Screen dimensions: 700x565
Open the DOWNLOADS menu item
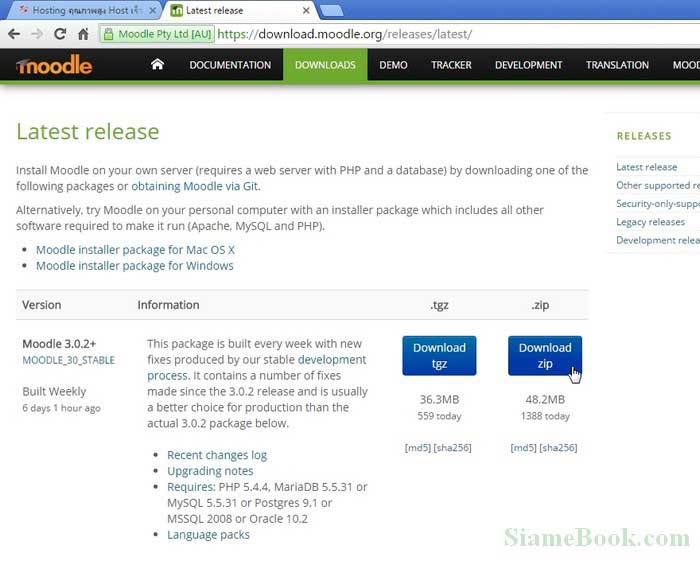coord(325,65)
